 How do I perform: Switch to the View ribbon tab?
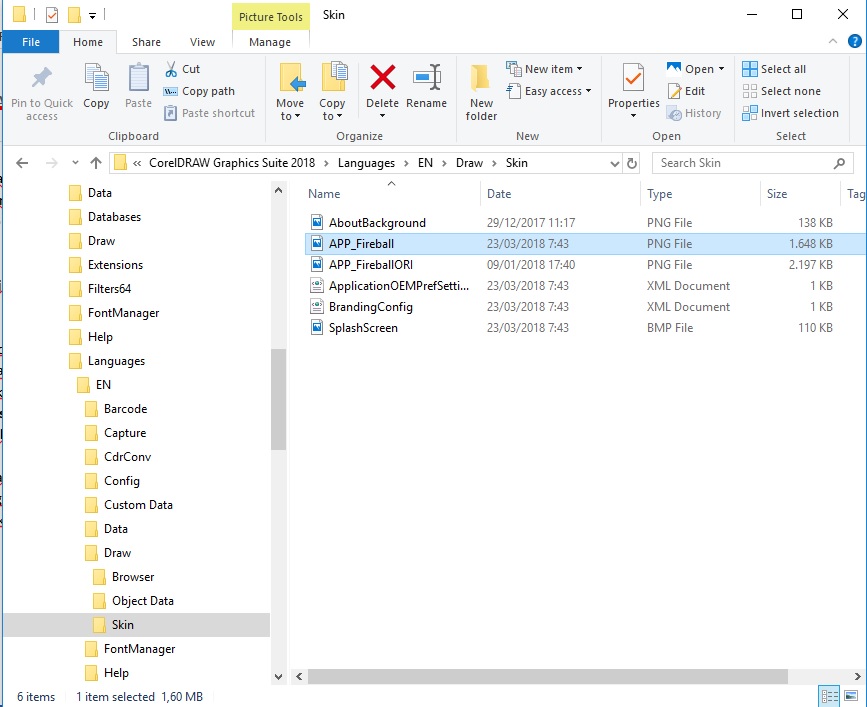point(202,42)
